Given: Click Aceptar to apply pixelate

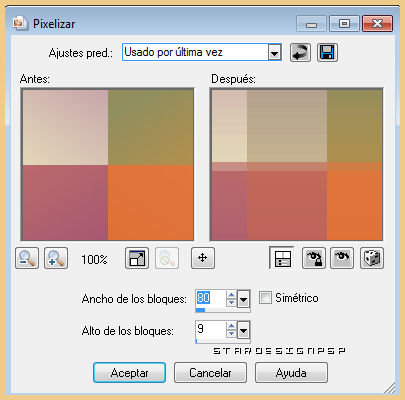Looking at the screenshot, I should 129,373.
